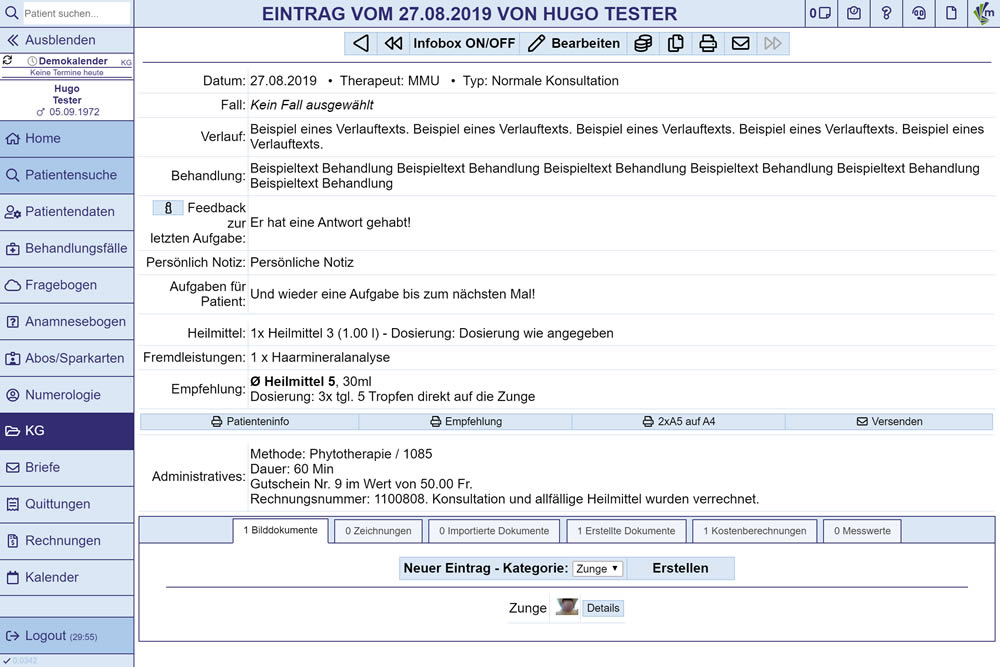Screen dimensions: 1000x667
Task: Jump back with the double-left arrow icon
Action: 393,43
